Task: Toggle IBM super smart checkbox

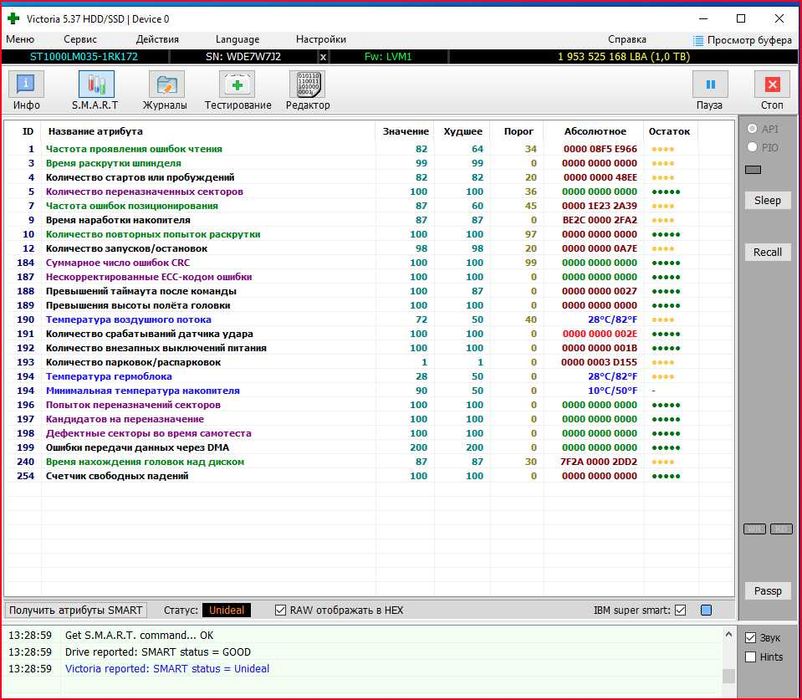Action: (680, 610)
